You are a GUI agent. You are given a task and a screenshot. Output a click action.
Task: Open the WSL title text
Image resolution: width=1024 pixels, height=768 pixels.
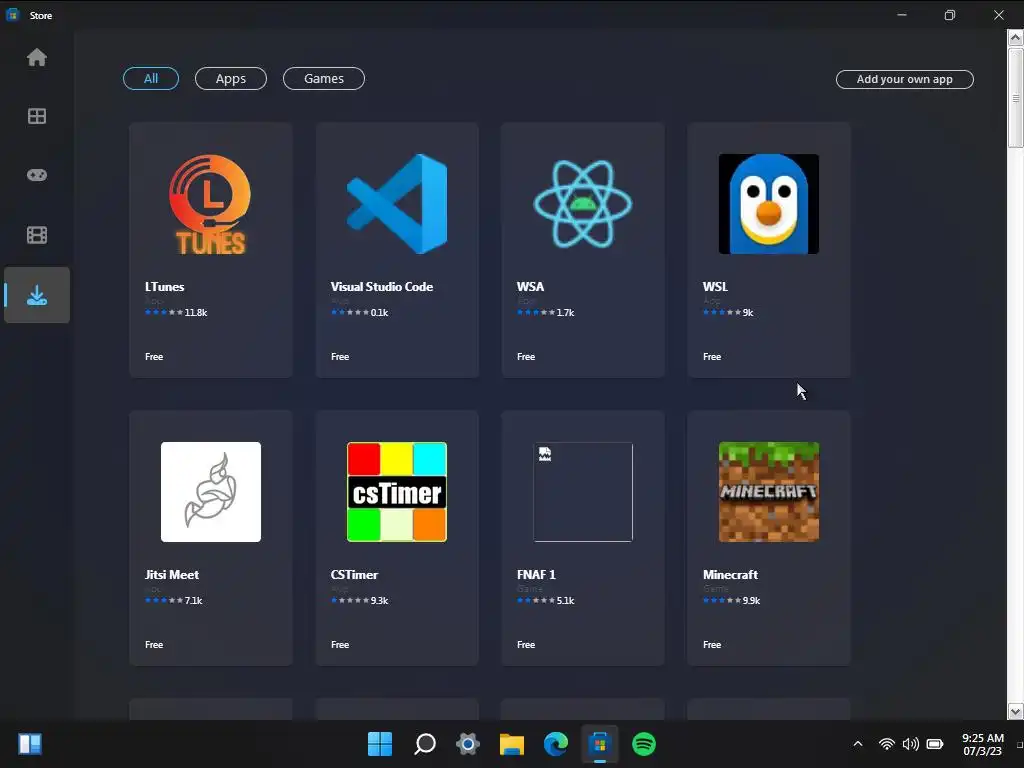point(715,287)
